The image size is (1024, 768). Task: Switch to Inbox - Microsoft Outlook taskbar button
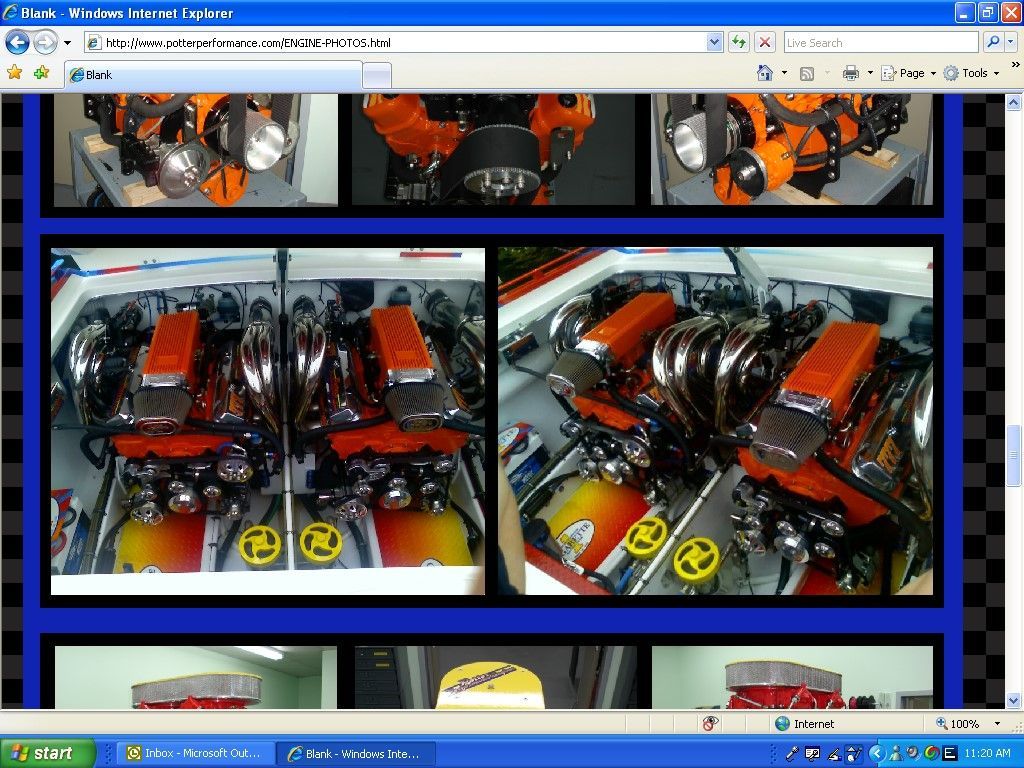(193, 753)
